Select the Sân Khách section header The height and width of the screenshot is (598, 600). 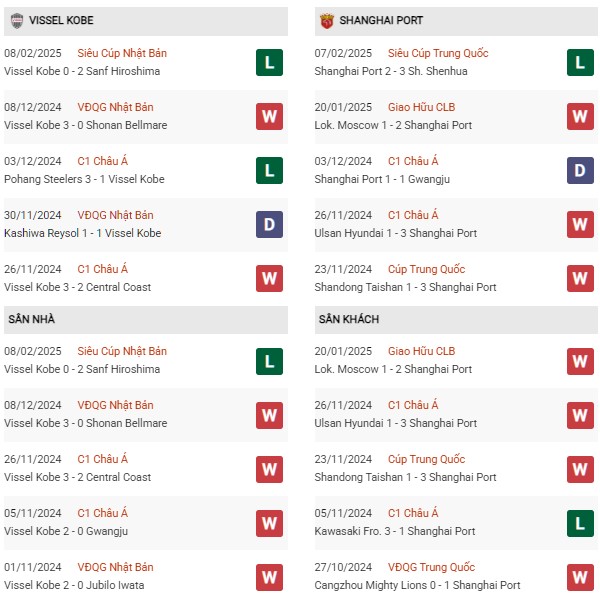click(456, 319)
